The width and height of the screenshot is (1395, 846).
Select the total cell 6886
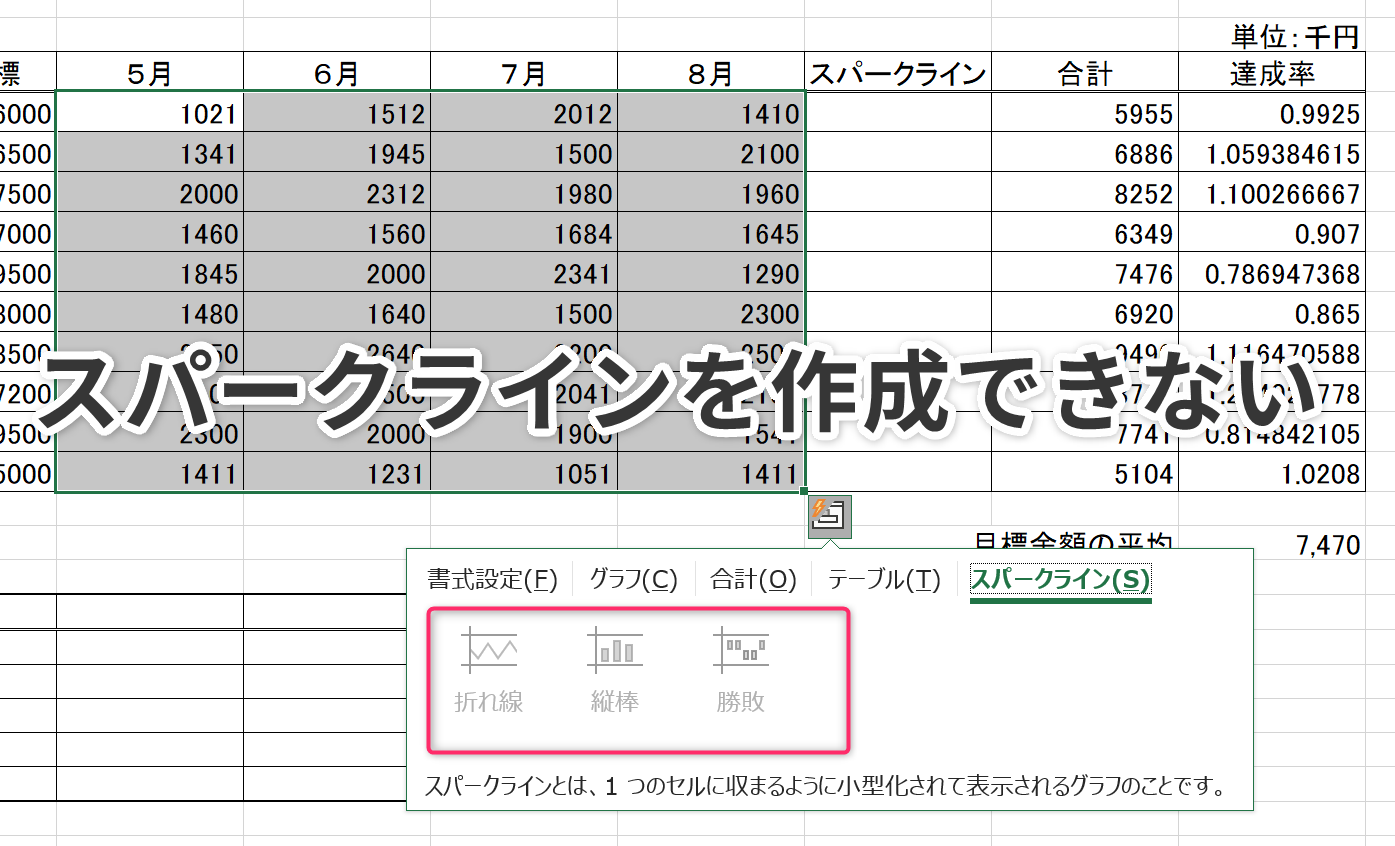(1085, 152)
